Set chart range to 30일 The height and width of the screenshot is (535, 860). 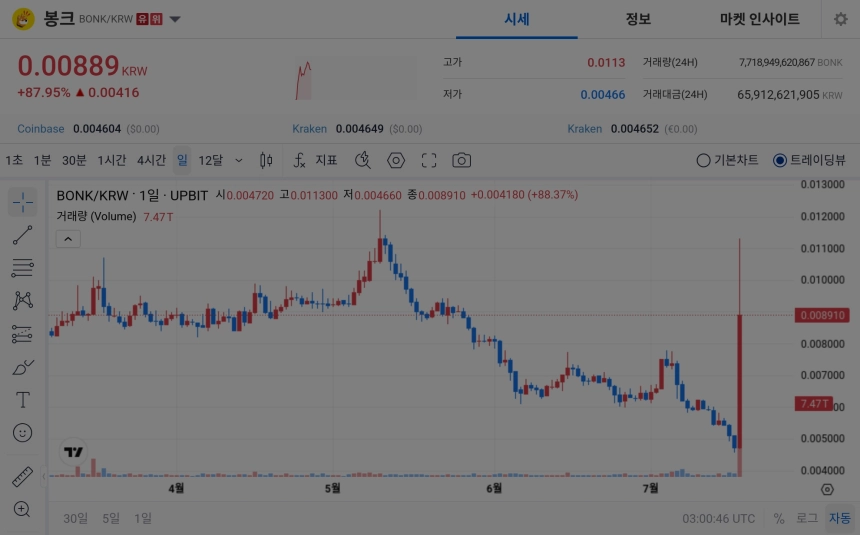(75, 518)
